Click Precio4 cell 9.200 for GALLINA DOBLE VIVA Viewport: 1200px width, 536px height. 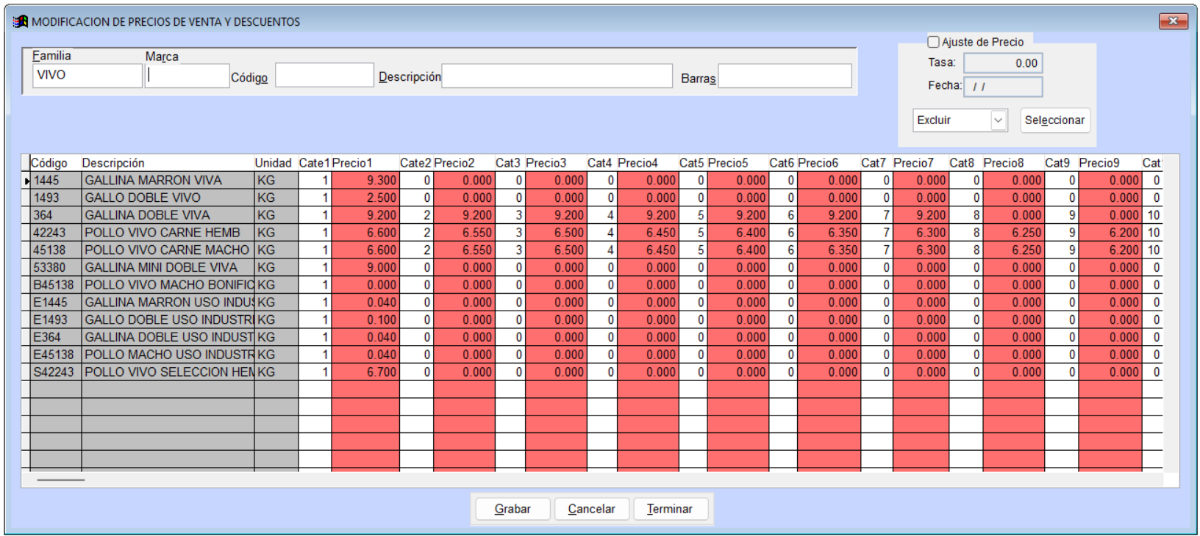pos(647,215)
